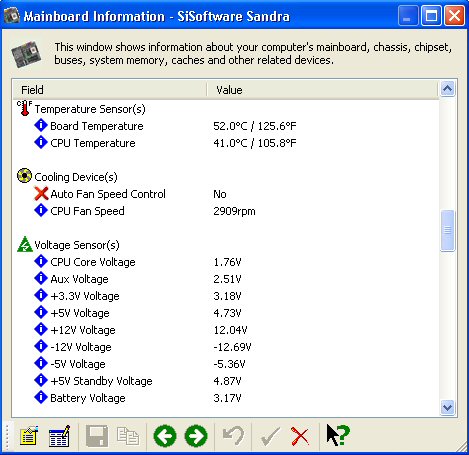This screenshot has width=469, height=455.
Task: Click the value 41.0°C / 105.8°F
Action: pos(255,143)
